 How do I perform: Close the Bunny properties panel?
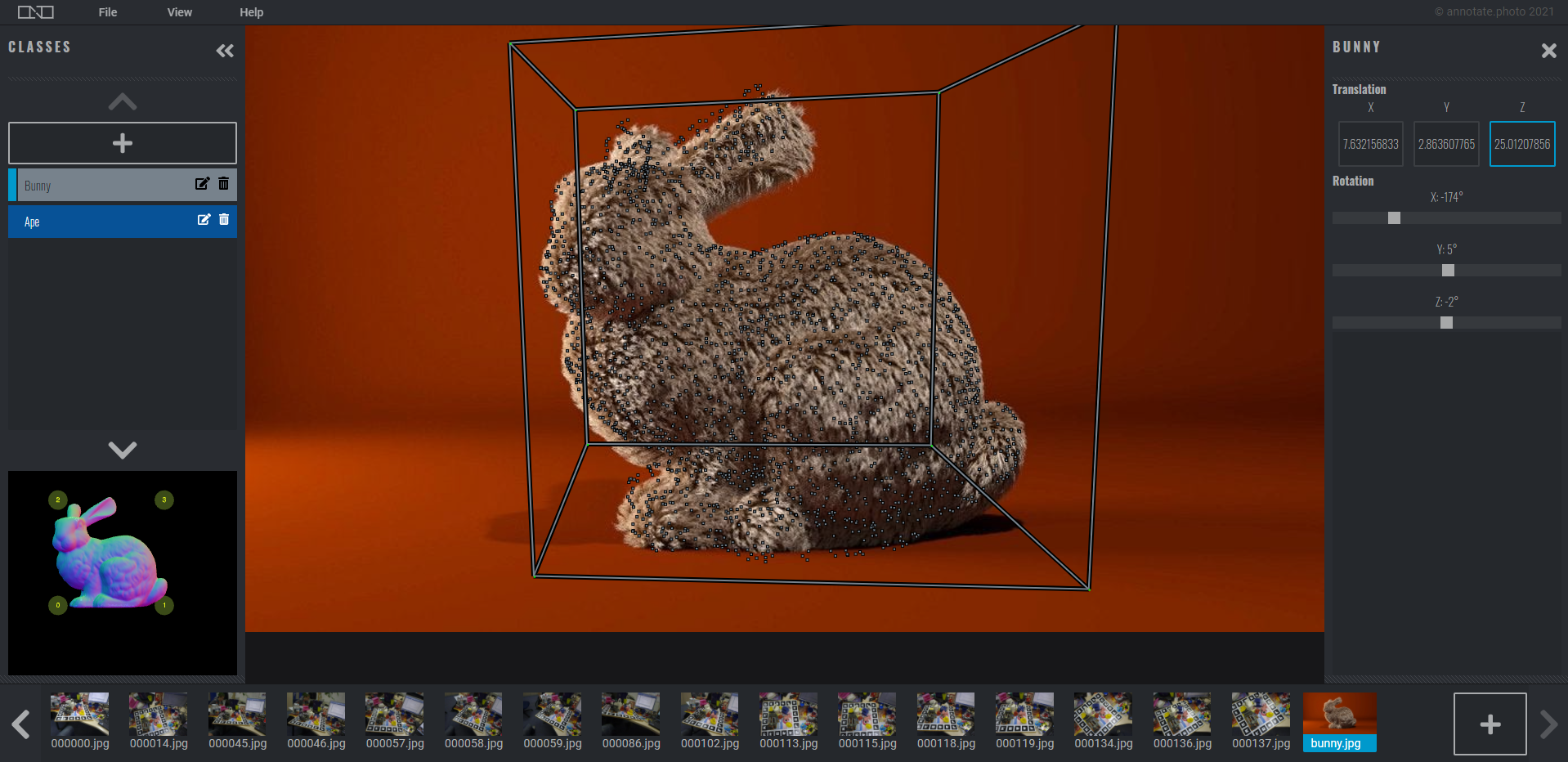[1548, 51]
